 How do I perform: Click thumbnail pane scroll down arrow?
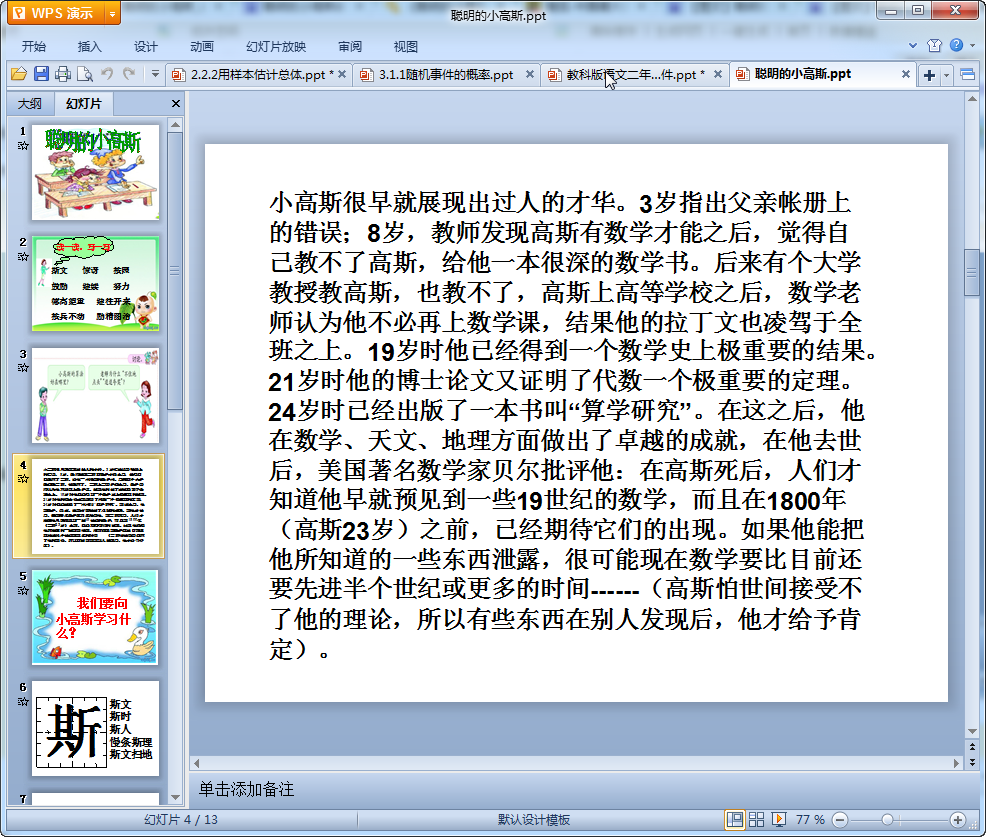click(175, 797)
